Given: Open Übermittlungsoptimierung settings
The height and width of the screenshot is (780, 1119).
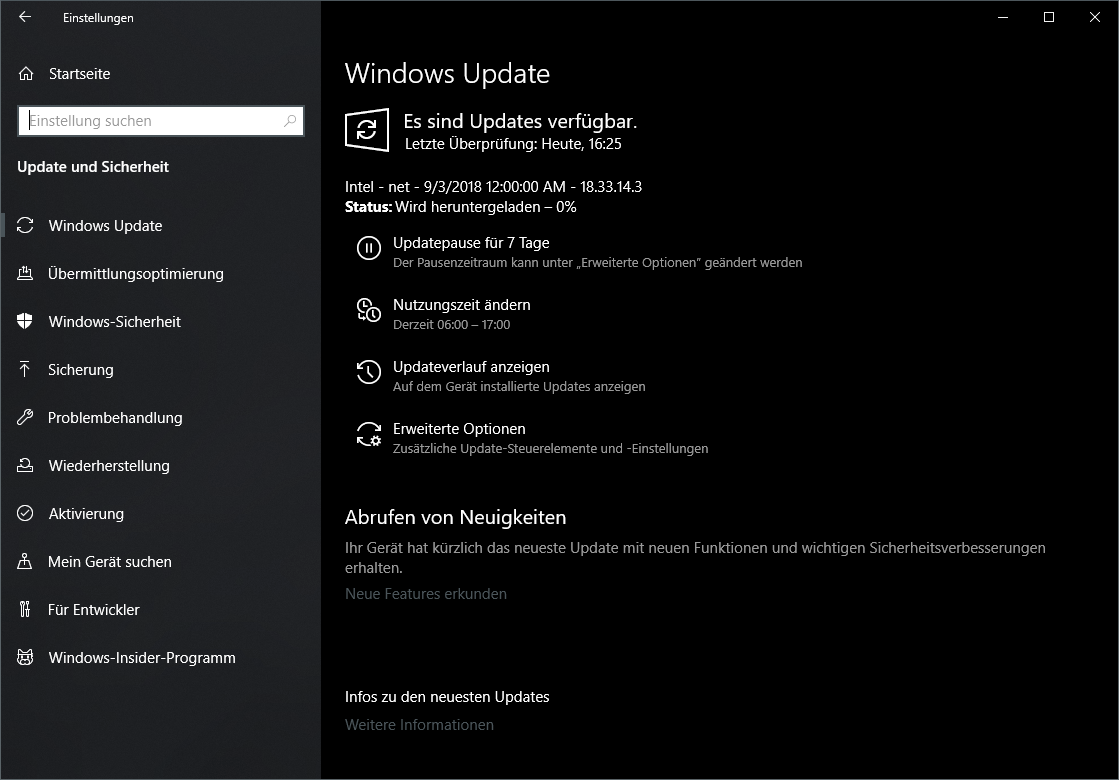Looking at the screenshot, I should 136,273.
